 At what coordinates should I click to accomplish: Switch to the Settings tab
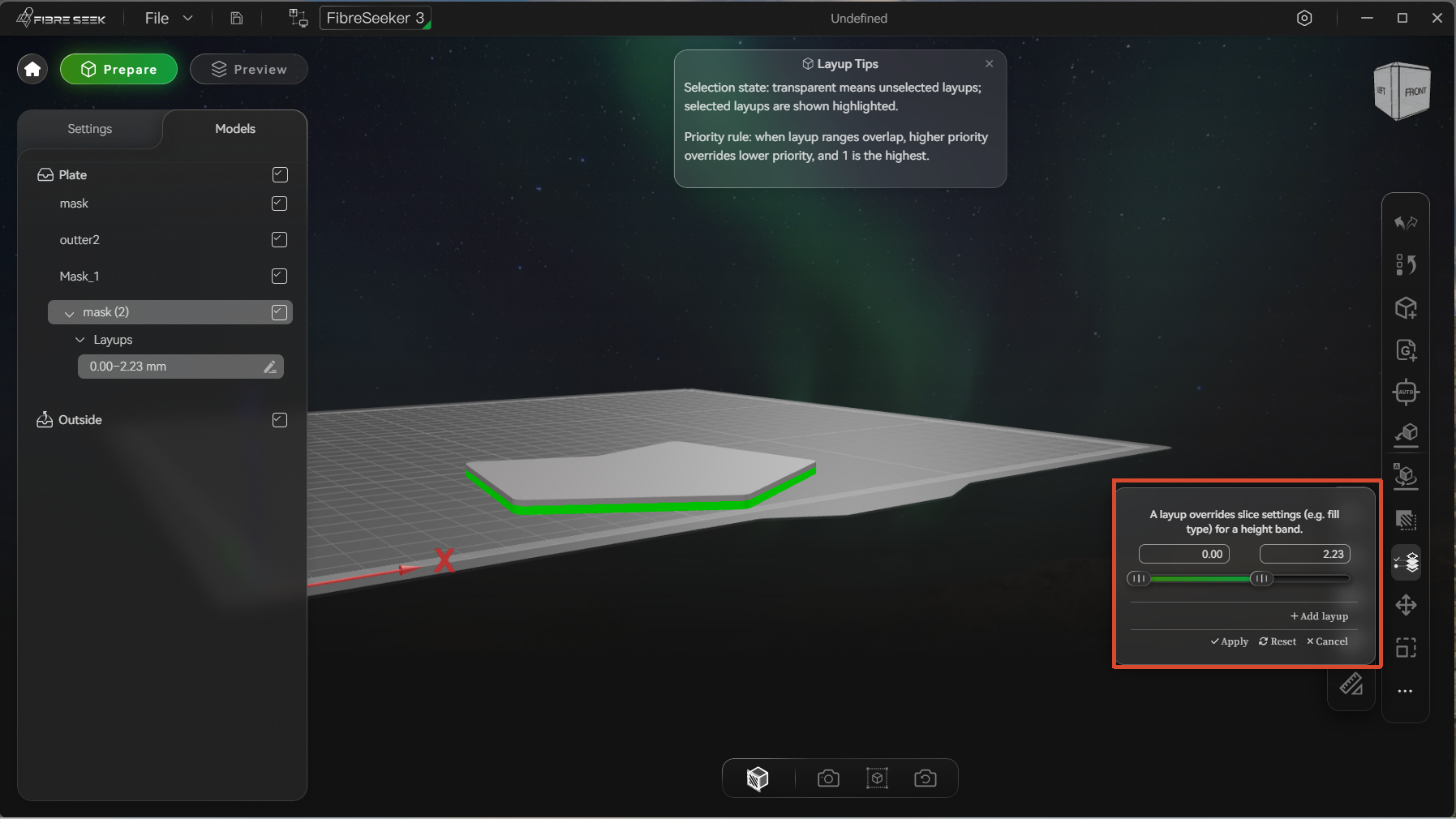click(90, 129)
